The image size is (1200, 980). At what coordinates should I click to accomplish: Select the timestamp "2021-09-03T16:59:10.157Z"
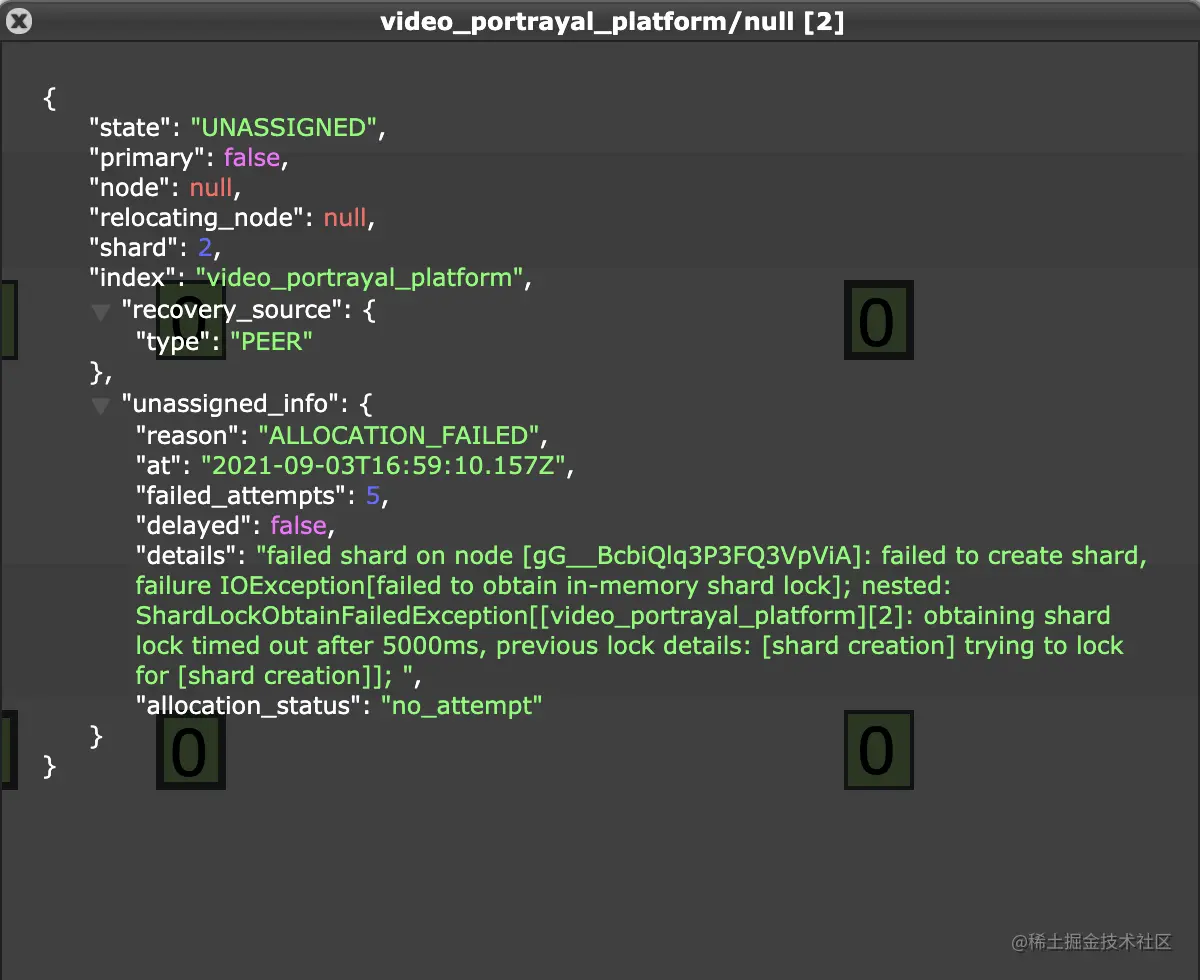coord(386,465)
